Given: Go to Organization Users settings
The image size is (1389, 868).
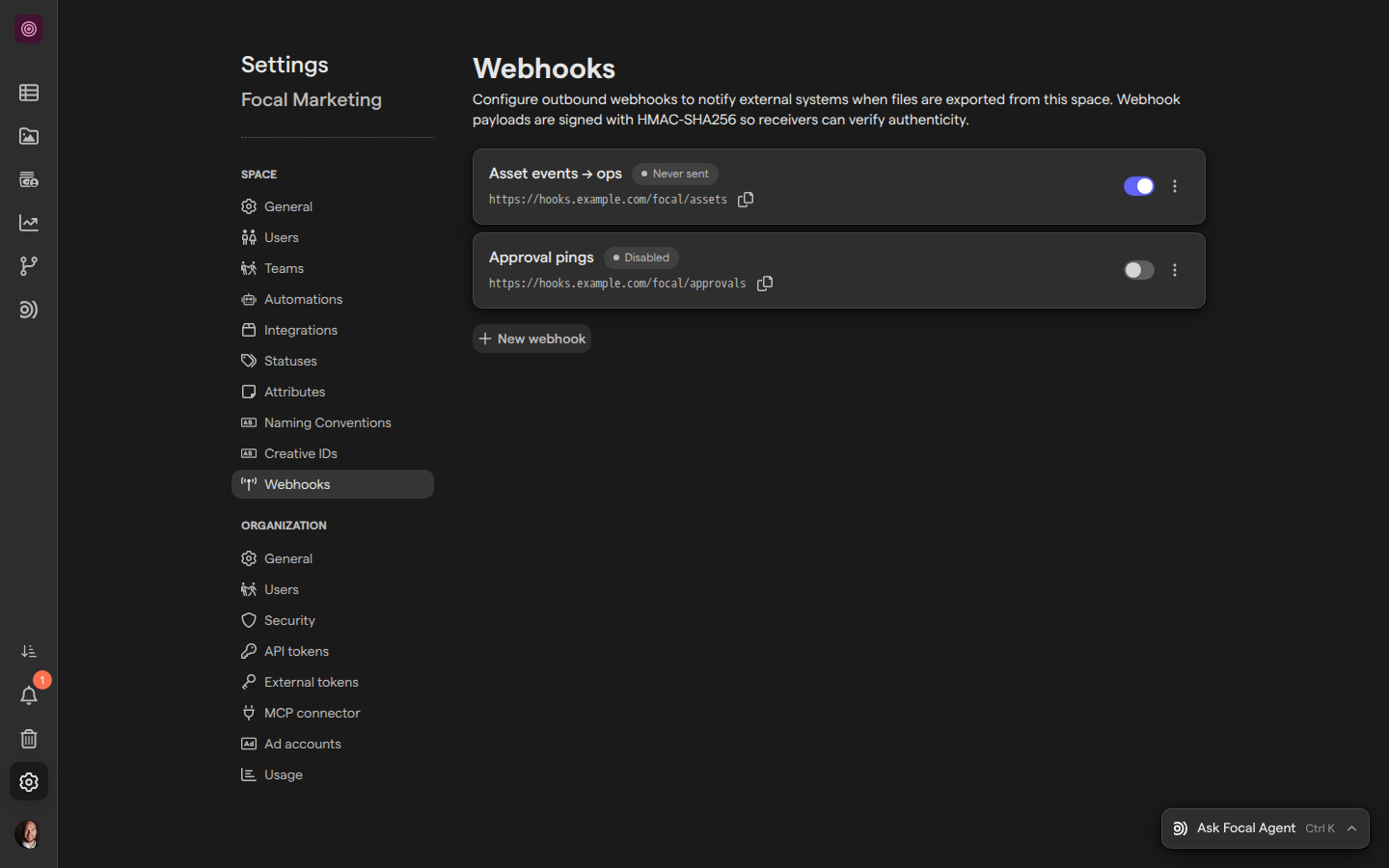Looking at the screenshot, I should coord(333,589).
